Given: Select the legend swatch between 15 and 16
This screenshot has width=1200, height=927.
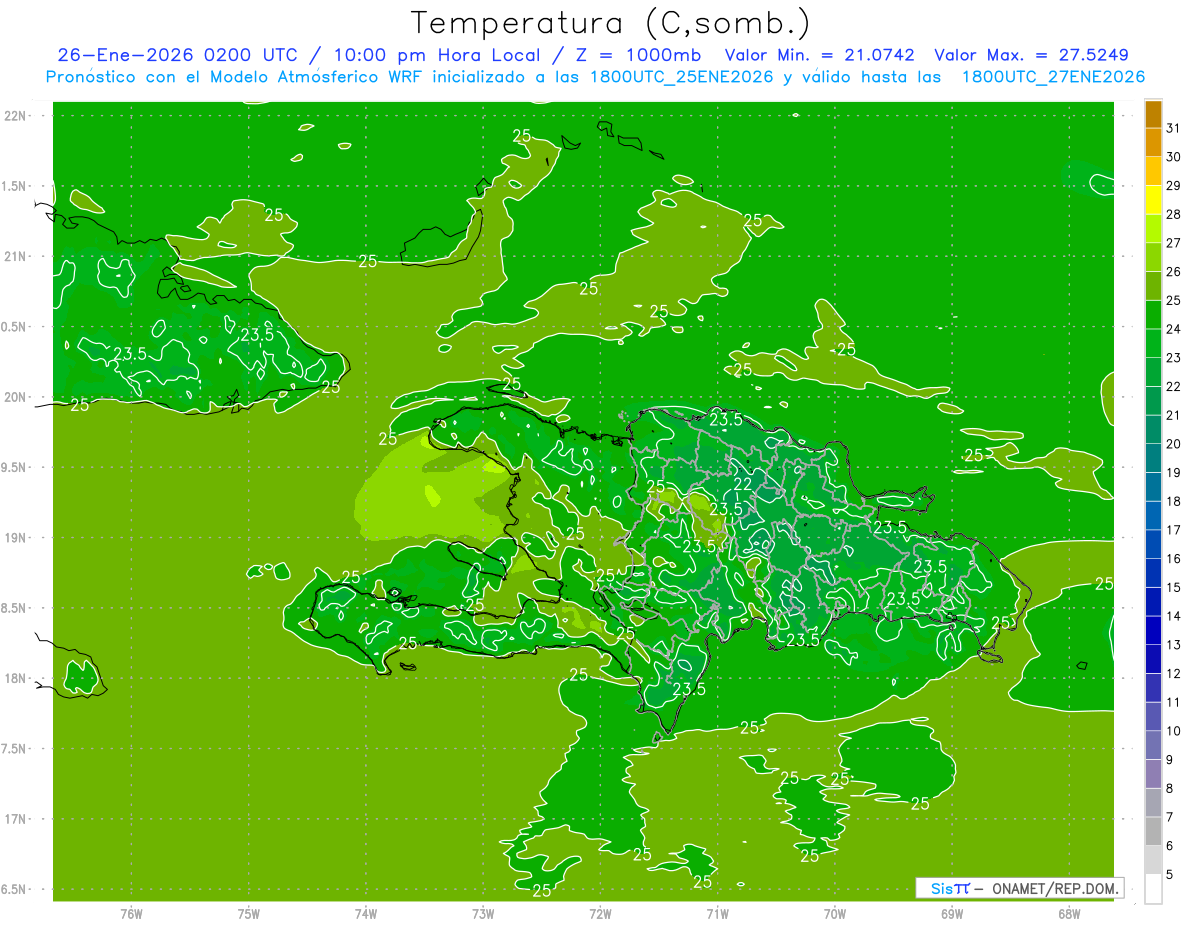Looking at the screenshot, I should click(x=1153, y=573).
